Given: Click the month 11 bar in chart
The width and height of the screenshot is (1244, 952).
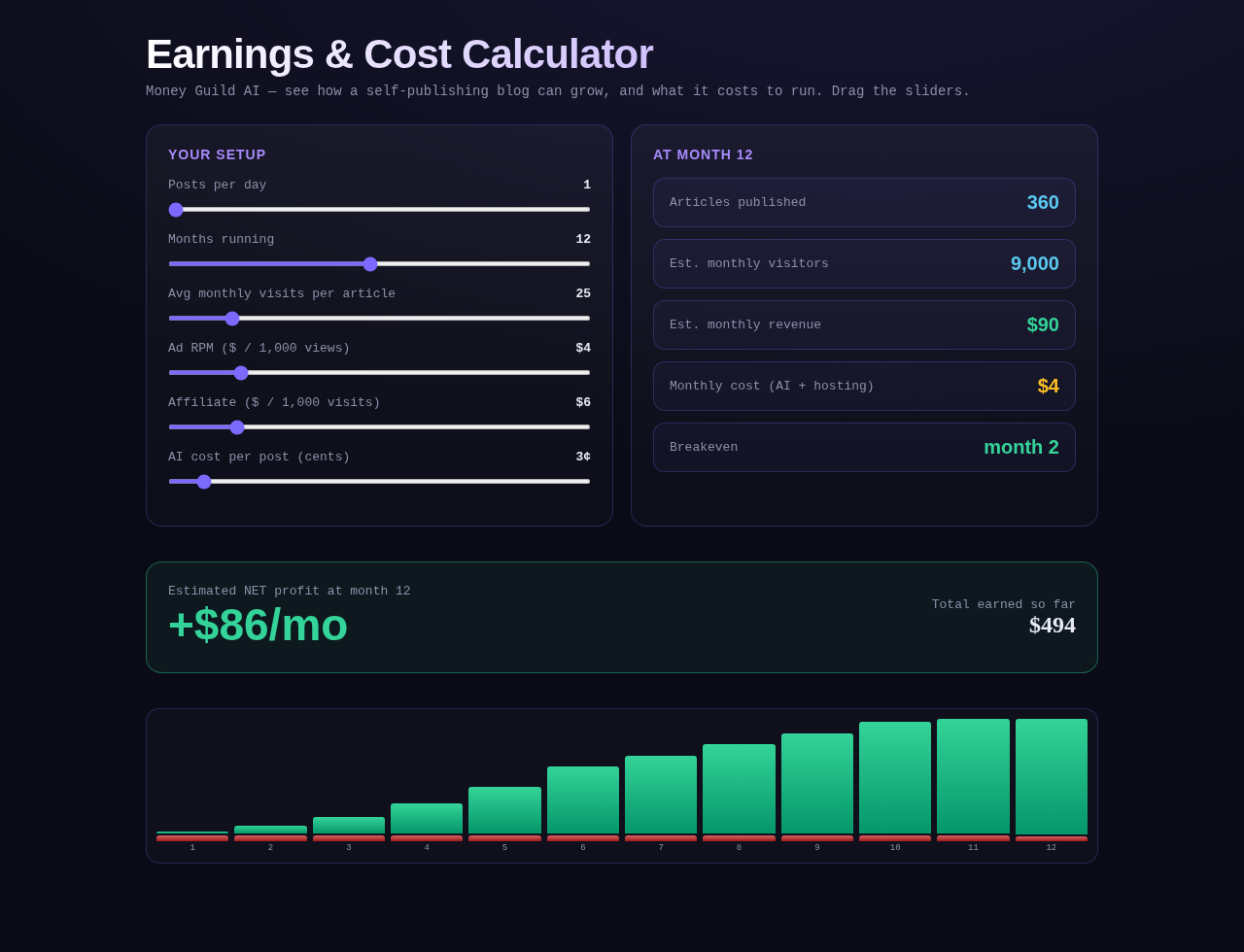Looking at the screenshot, I should point(973,780).
